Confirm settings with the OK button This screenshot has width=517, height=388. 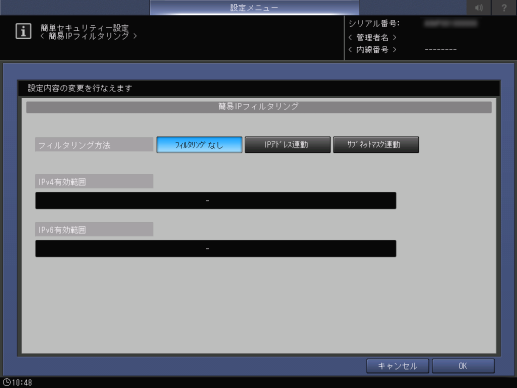coord(463,366)
